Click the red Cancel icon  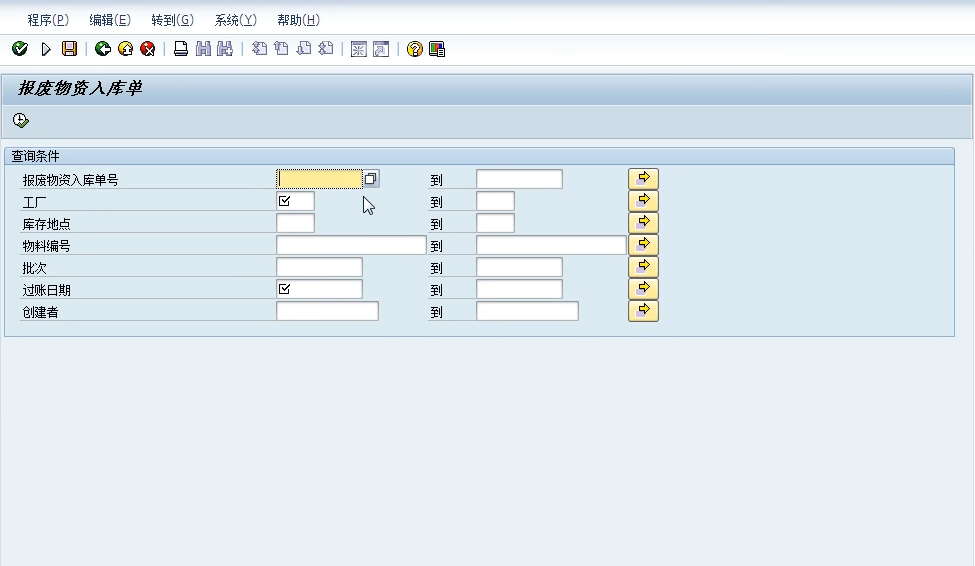click(148, 49)
